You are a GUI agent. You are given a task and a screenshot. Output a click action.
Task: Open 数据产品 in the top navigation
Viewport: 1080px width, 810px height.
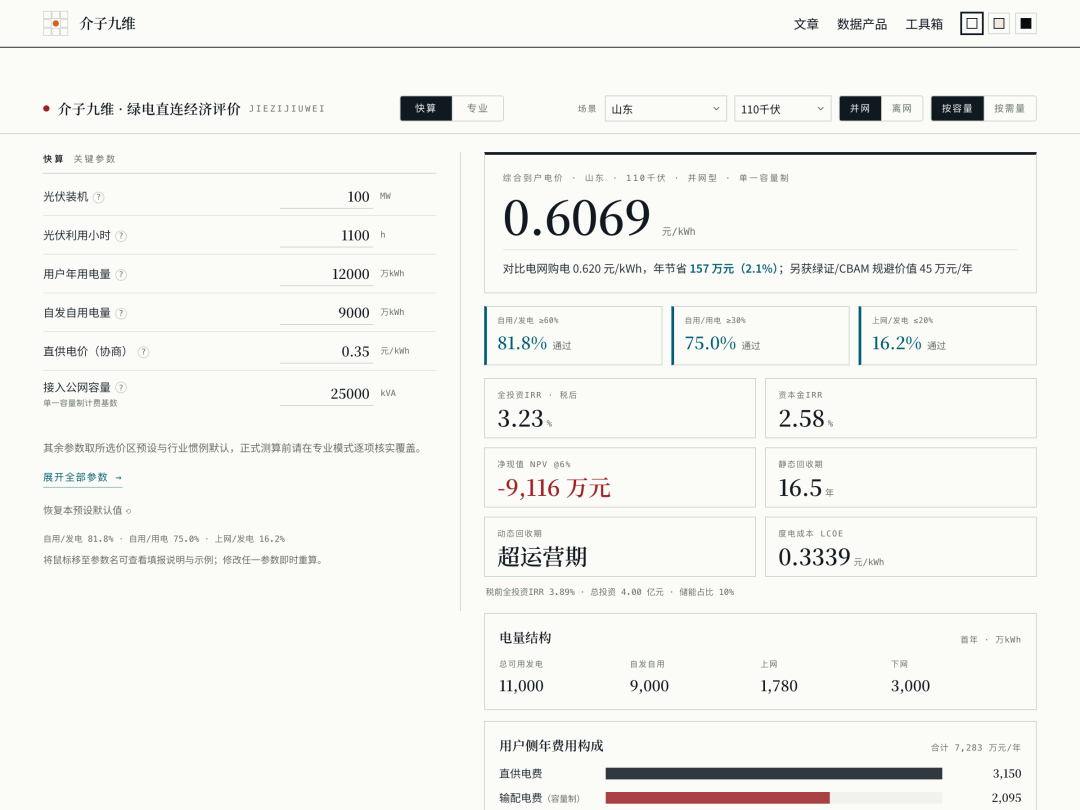[862, 24]
